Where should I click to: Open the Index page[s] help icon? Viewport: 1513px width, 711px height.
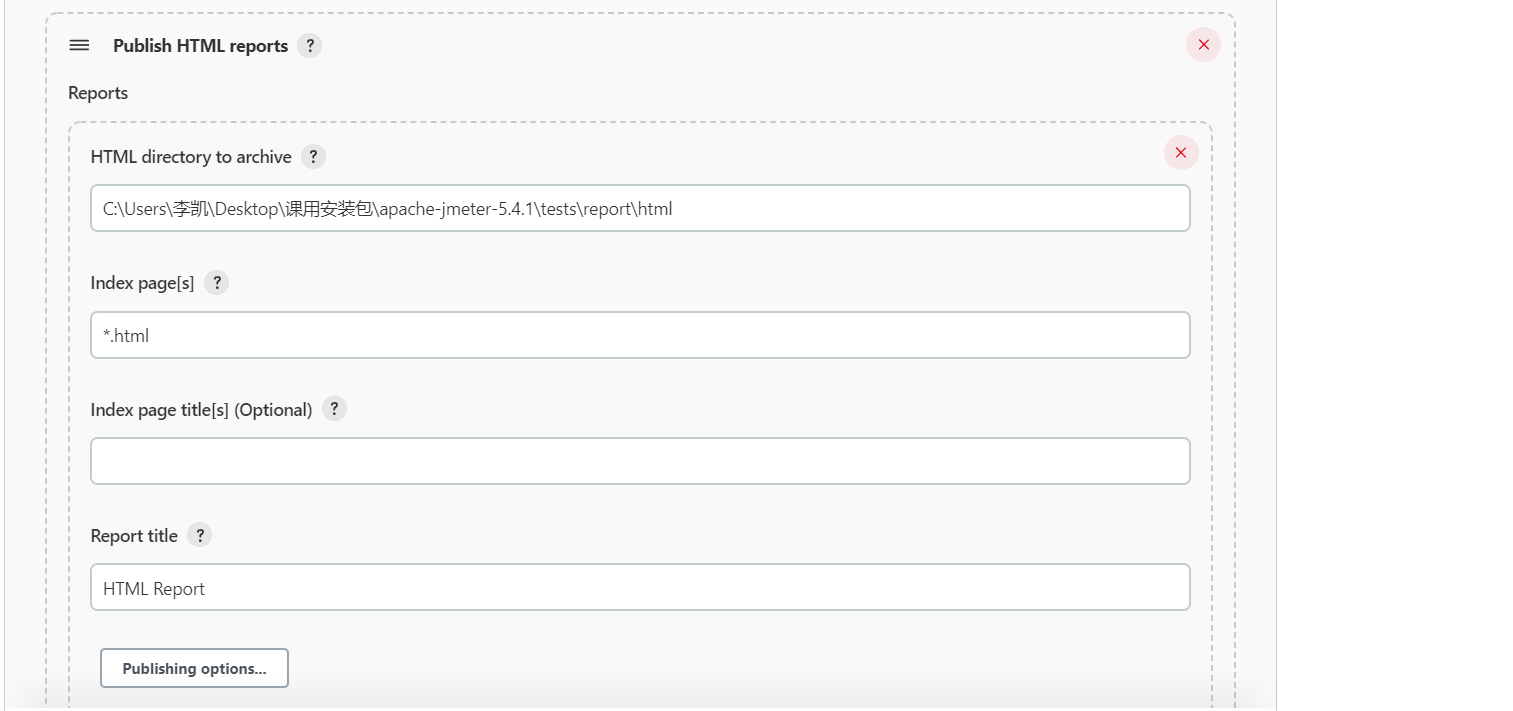216,283
